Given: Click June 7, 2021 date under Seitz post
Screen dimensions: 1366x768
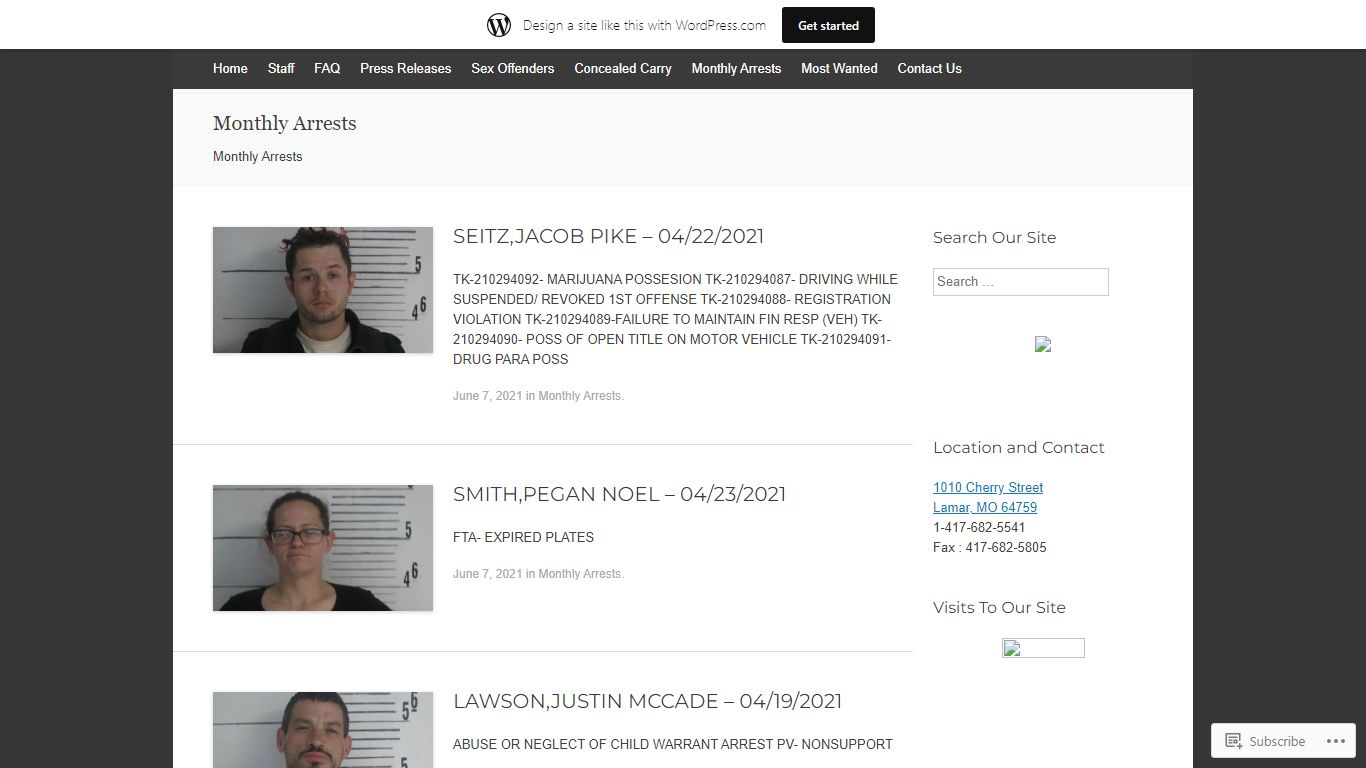Looking at the screenshot, I should [488, 396].
